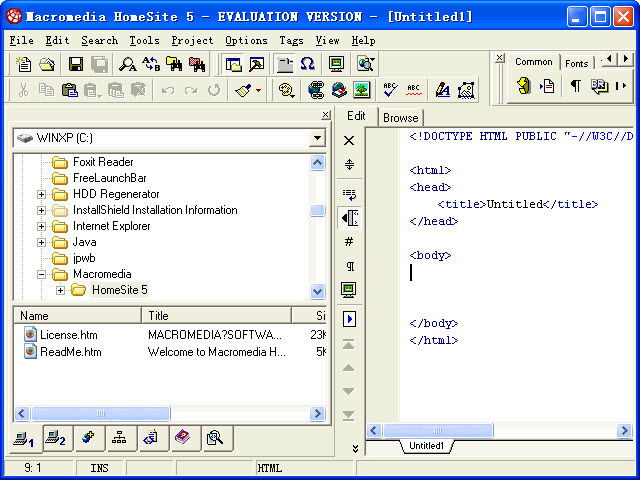Image resolution: width=640 pixels, height=480 pixels.
Task: Toggle word wrap in the editor gutter
Action: 349,194
